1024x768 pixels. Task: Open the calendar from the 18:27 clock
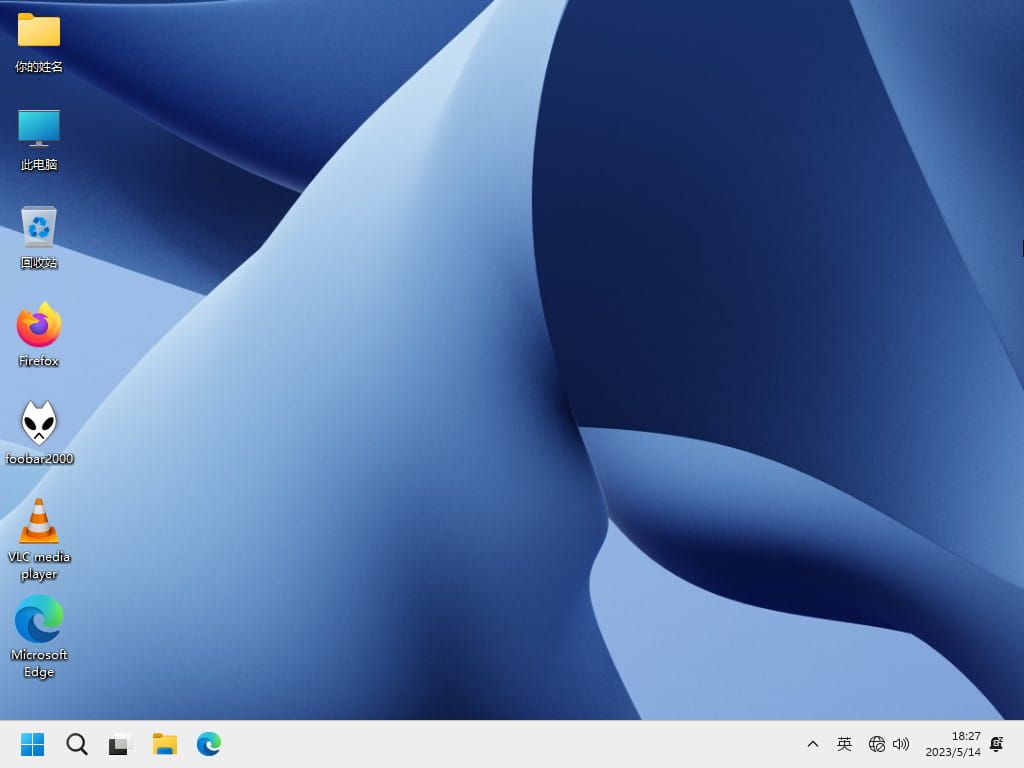[x=953, y=744]
